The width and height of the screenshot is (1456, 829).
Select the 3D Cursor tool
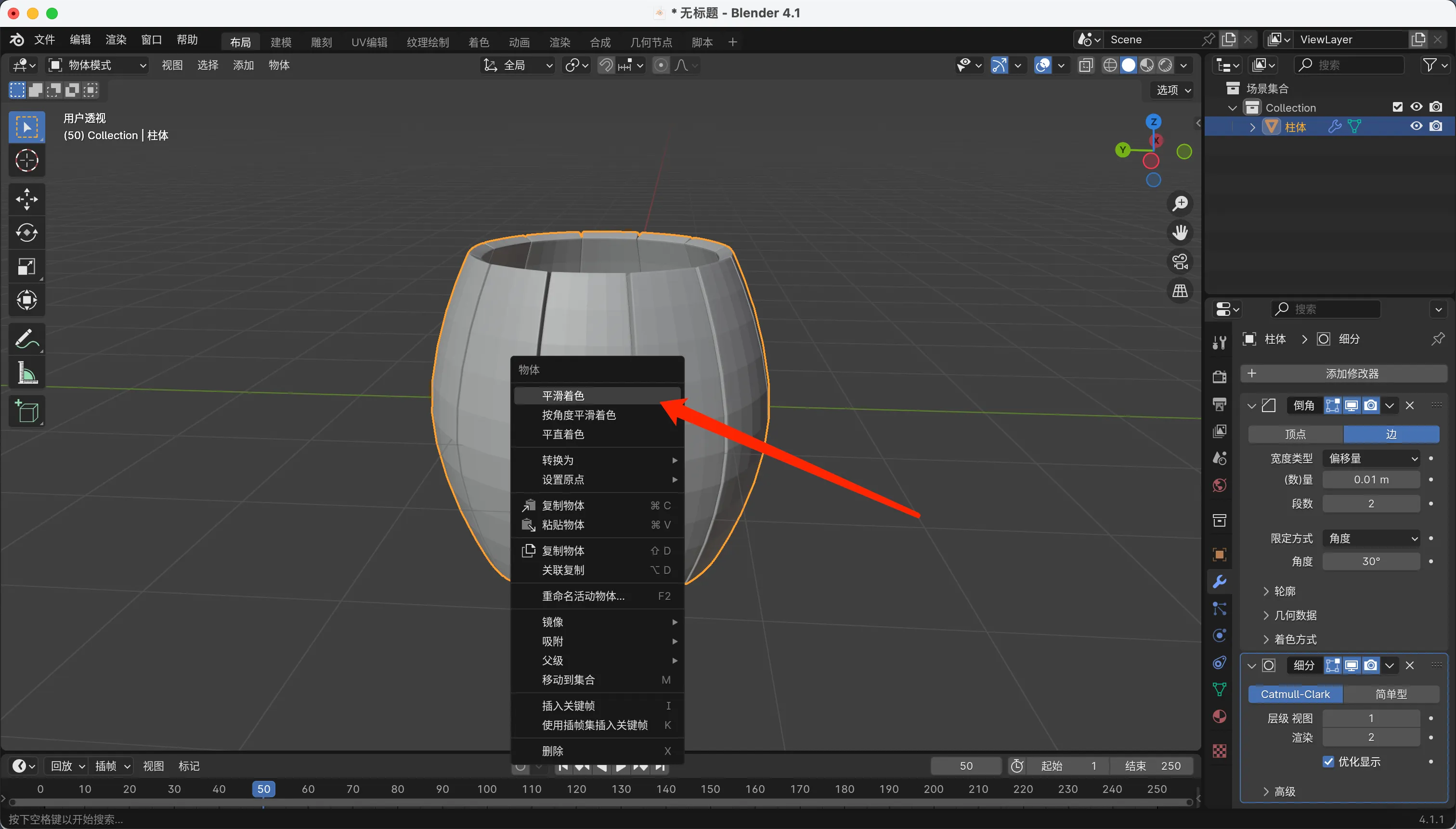(27, 161)
